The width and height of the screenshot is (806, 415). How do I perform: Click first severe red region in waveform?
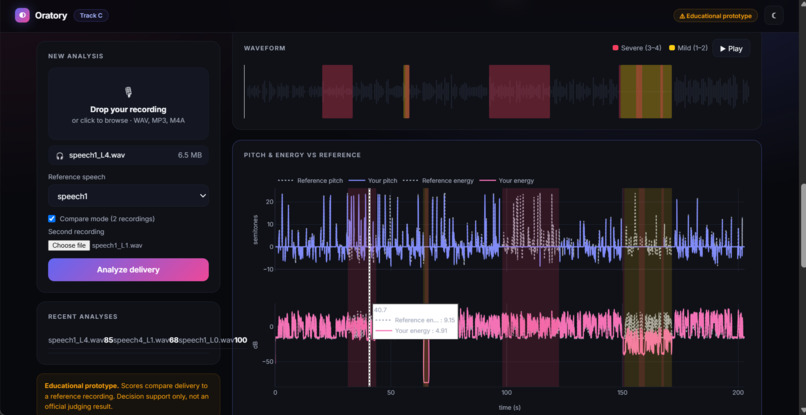click(x=337, y=92)
